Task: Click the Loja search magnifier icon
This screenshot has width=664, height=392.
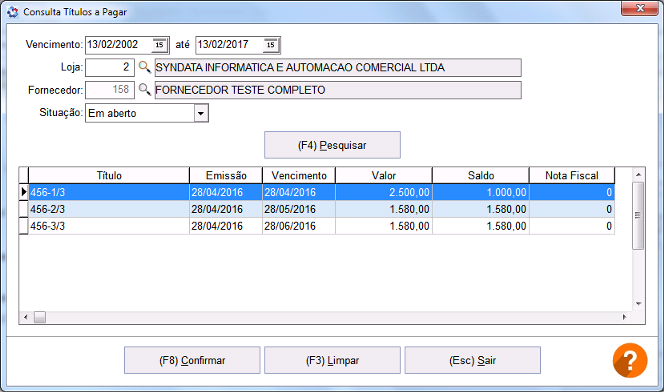Action: tap(144, 67)
